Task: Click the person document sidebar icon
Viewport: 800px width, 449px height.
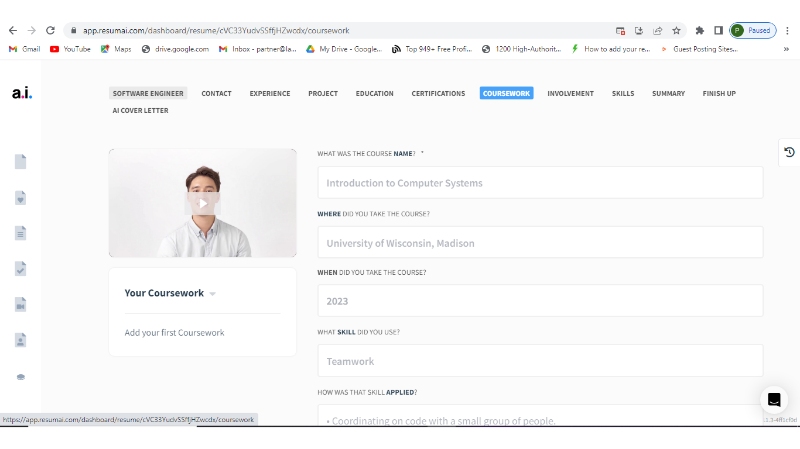Action: (x=20, y=340)
